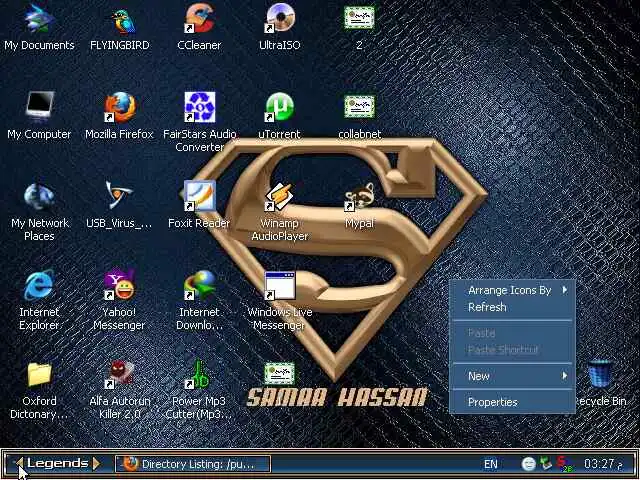Click the red S tray icon
640x480 pixels.
pyautogui.click(x=564, y=464)
